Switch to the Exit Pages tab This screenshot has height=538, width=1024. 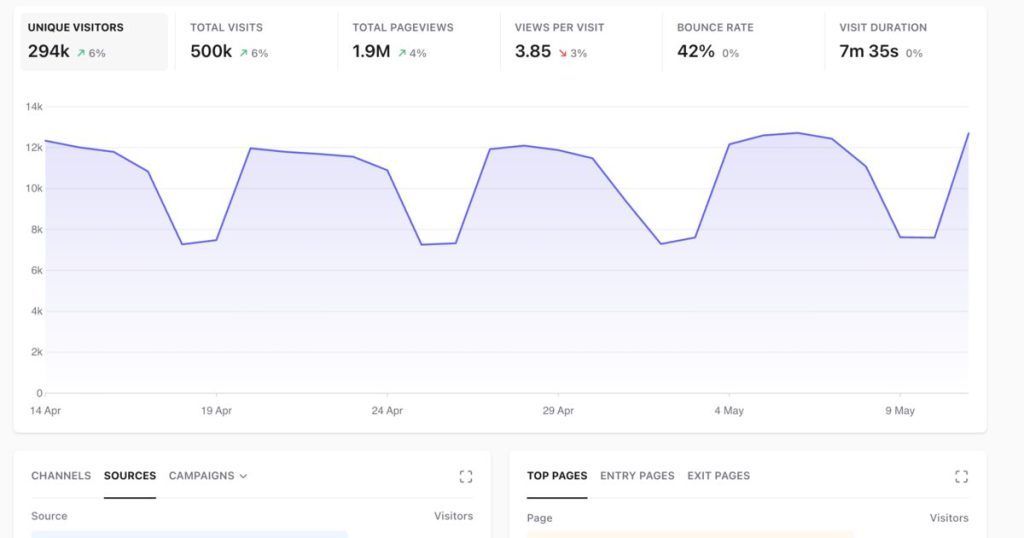click(718, 476)
